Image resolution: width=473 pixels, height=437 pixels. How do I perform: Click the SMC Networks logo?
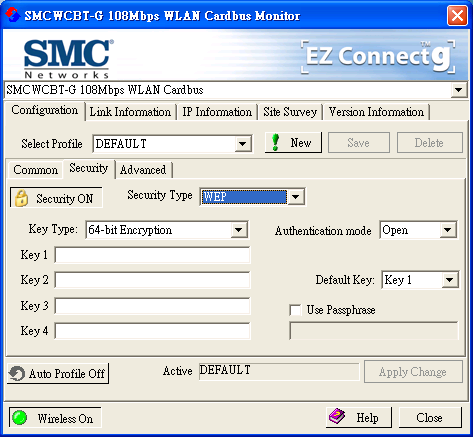click(68, 59)
